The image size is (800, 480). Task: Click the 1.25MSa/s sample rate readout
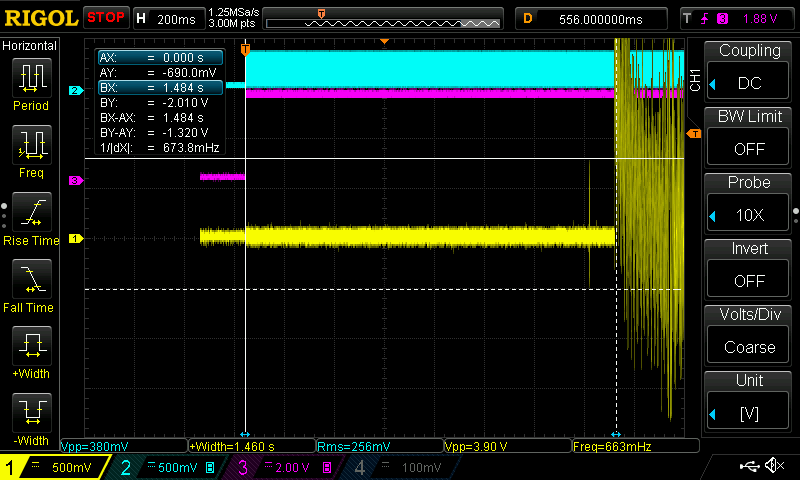pyautogui.click(x=234, y=12)
